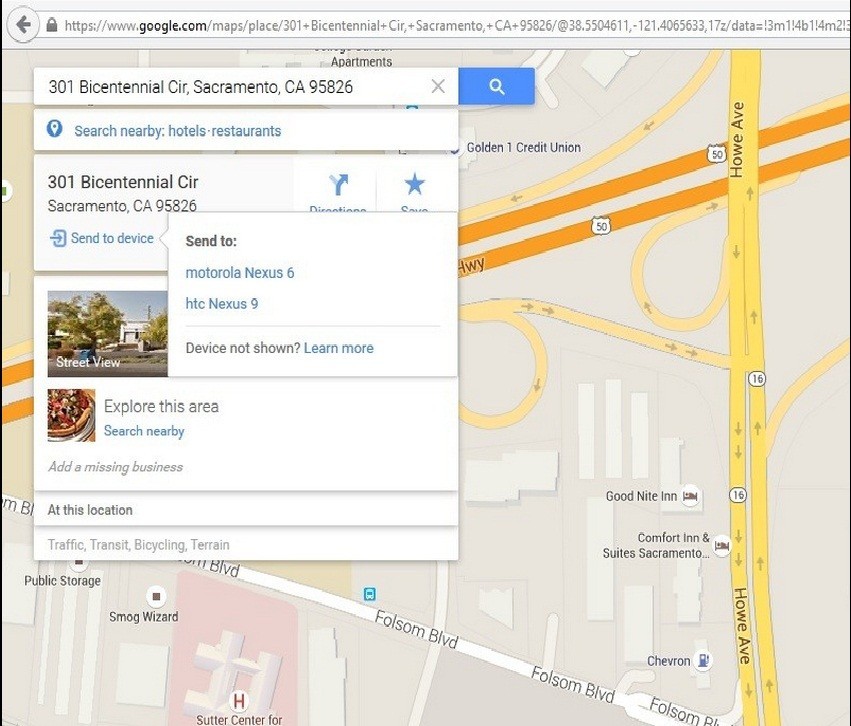
Task: Click the blue magnifier search button
Action: [x=496, y=86]
